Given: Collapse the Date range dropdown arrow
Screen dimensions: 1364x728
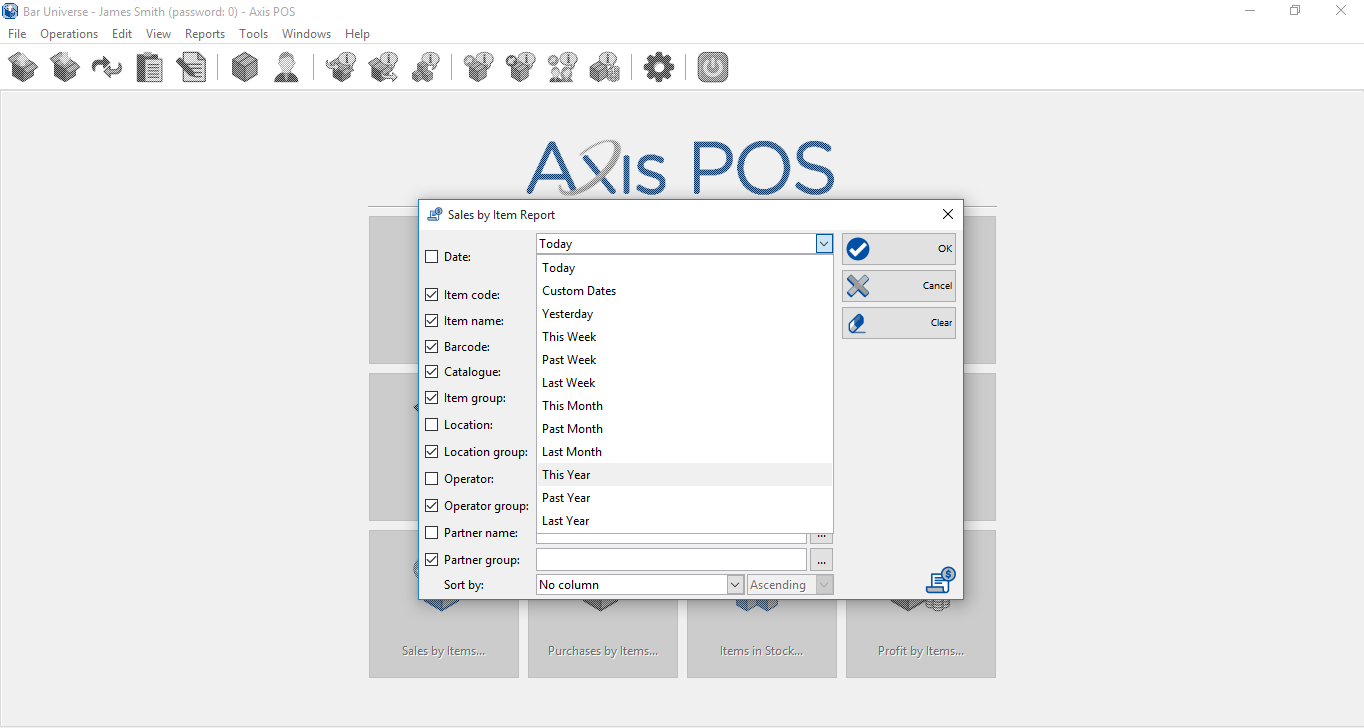Looking at the screenshot, I should [x=824, y=243].
